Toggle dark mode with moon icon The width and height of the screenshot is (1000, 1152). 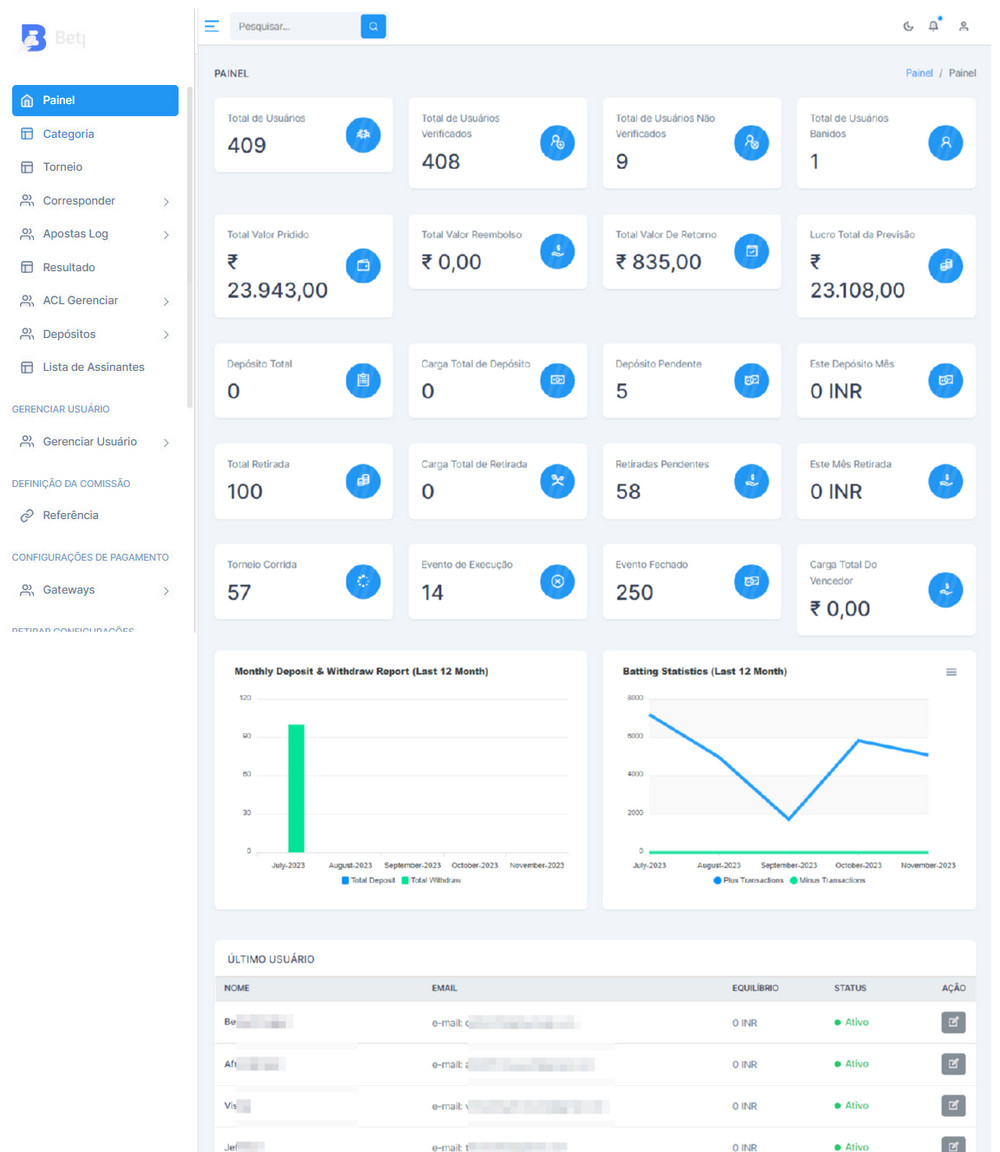(x=908, y=27)
